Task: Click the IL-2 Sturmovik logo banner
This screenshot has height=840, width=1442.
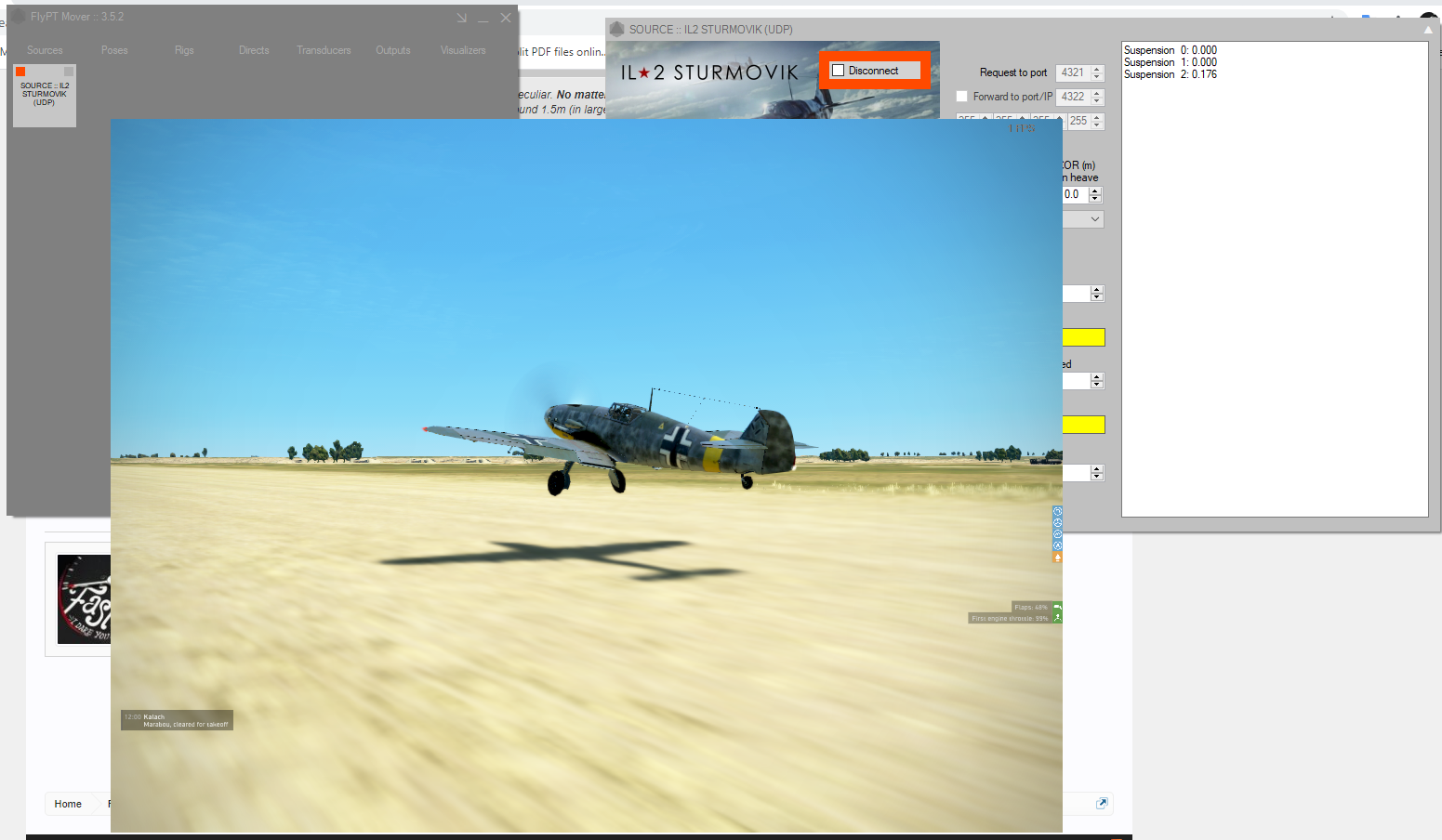Action: (x=709, y=72)
